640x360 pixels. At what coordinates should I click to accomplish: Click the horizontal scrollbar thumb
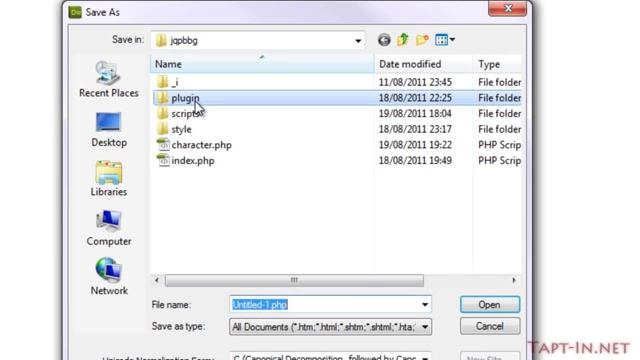pos(294,280)
